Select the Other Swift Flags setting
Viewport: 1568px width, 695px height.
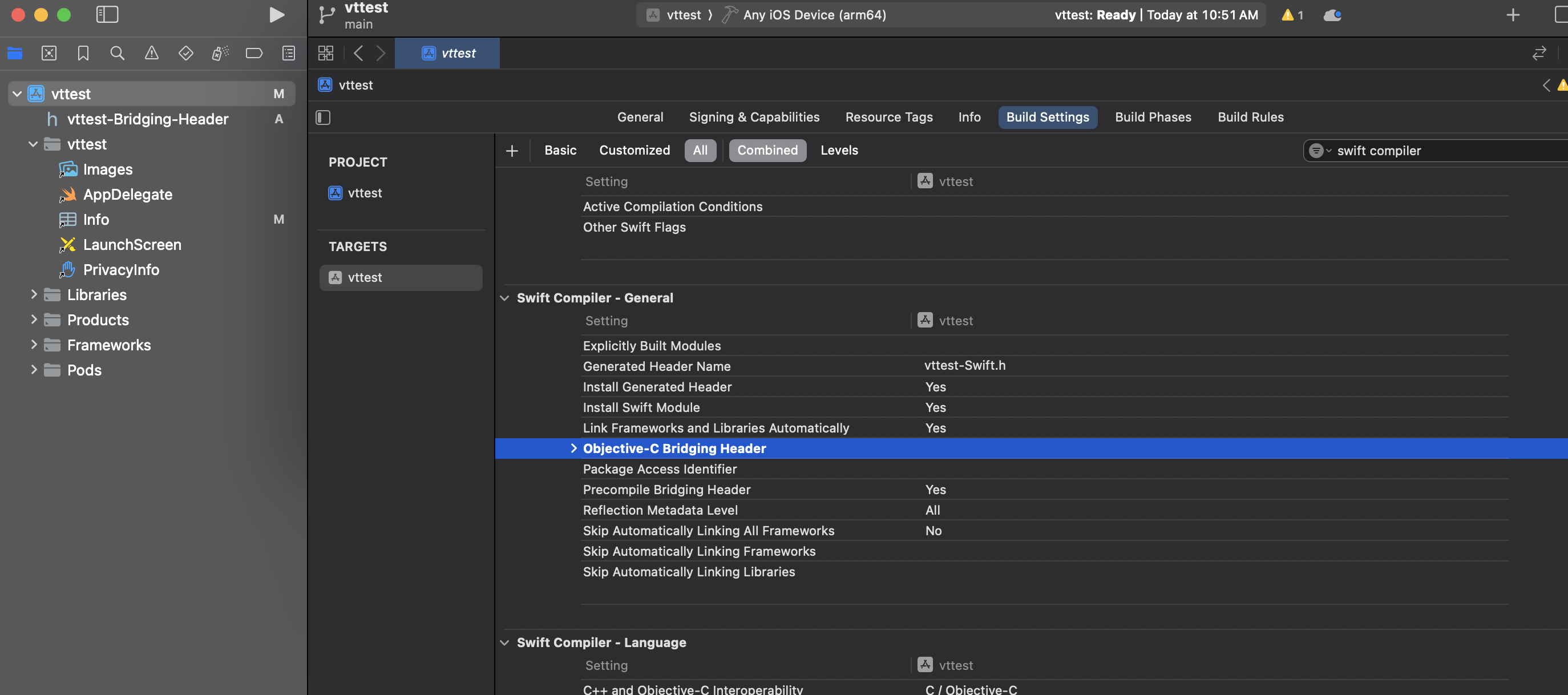(634, 227)
